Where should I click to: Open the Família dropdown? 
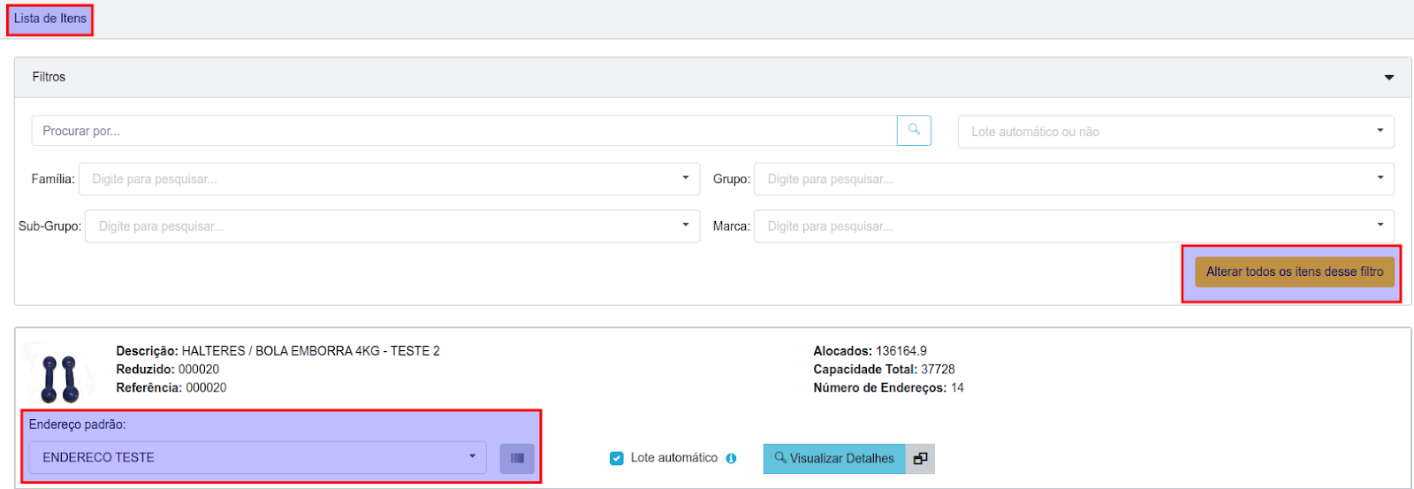[x=390, y=179]
